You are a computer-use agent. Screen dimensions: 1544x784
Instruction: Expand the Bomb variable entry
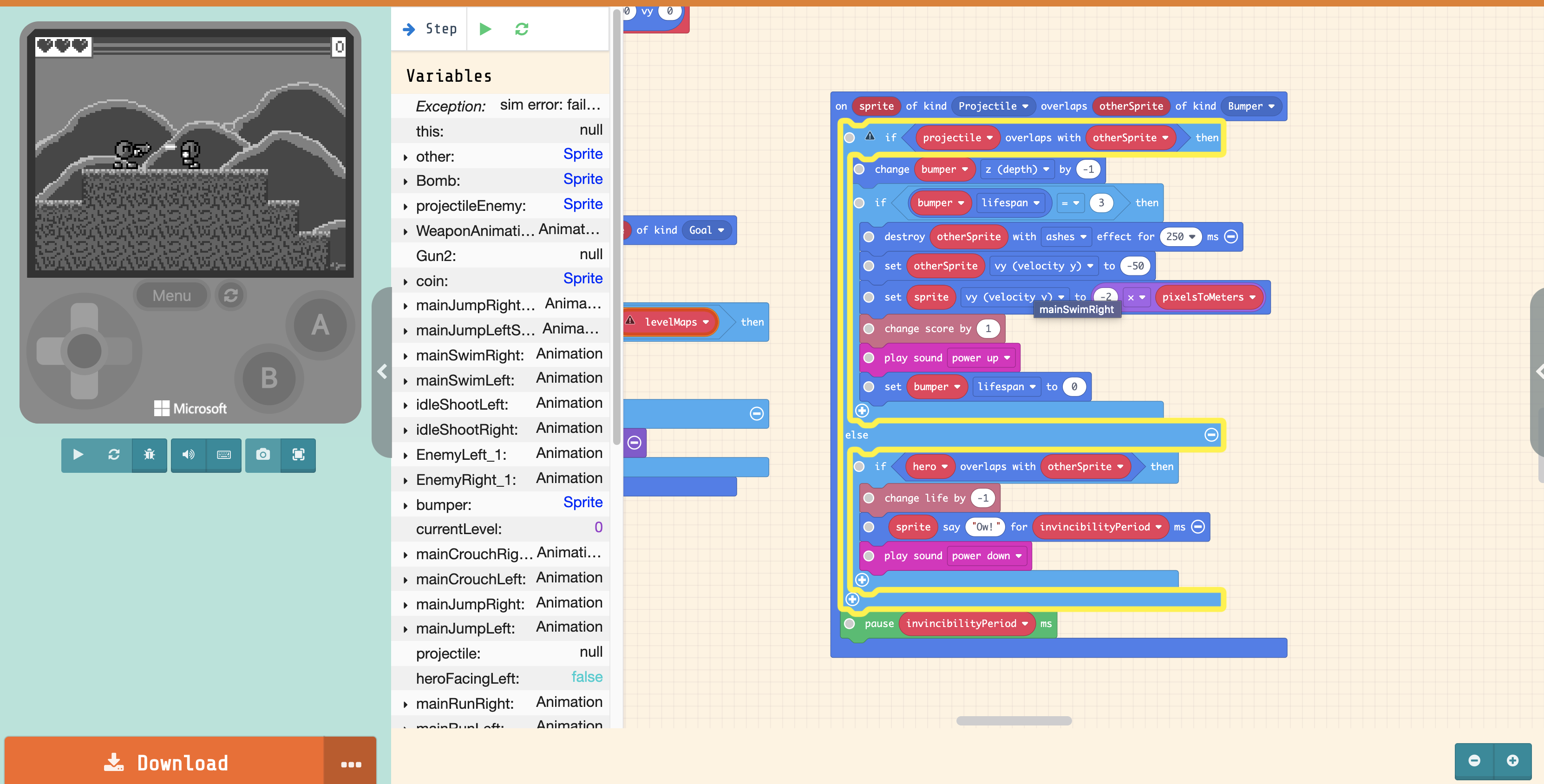click(x=406, y=181)
